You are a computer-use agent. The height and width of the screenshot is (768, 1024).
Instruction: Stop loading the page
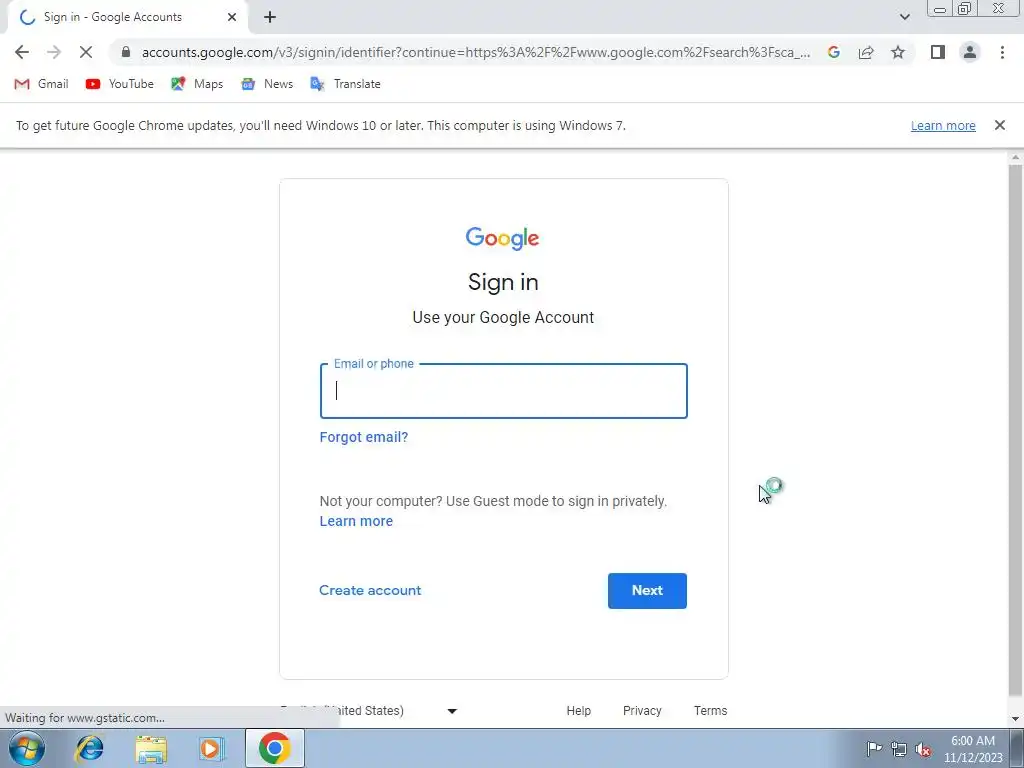[x=86, y=52]
